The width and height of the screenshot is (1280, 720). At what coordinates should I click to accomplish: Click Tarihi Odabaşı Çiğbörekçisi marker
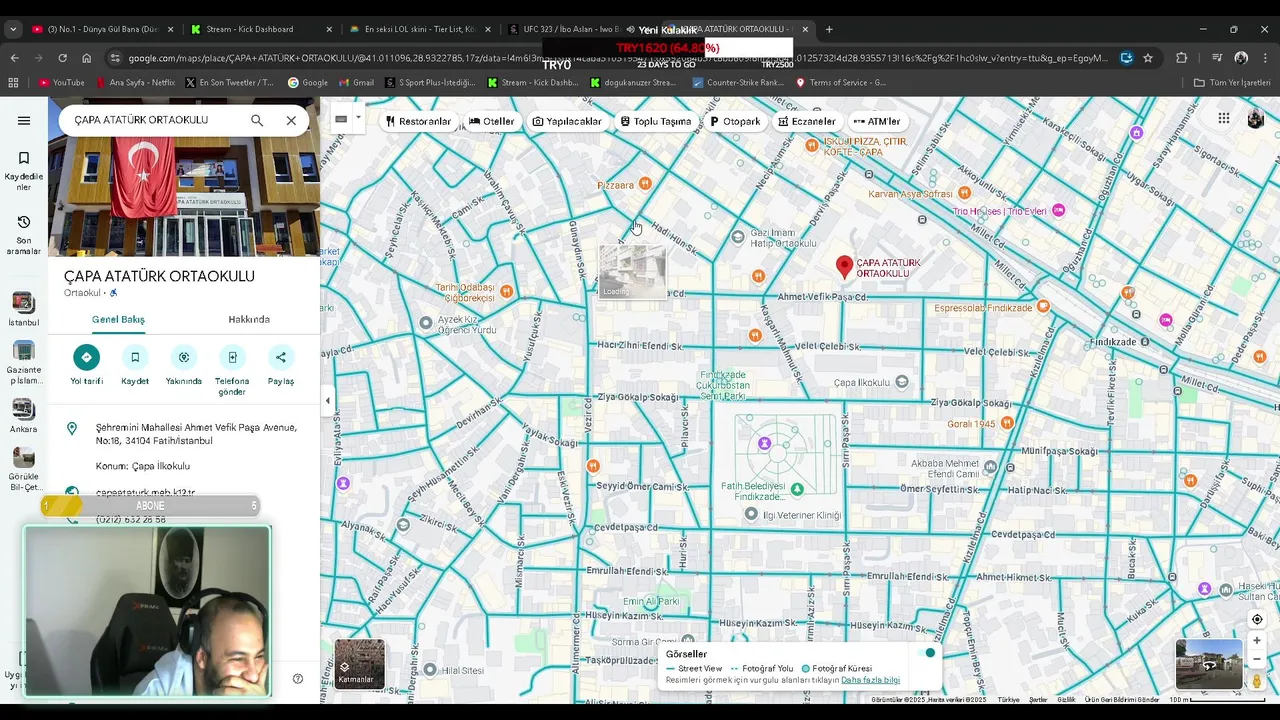coord(507,292)
